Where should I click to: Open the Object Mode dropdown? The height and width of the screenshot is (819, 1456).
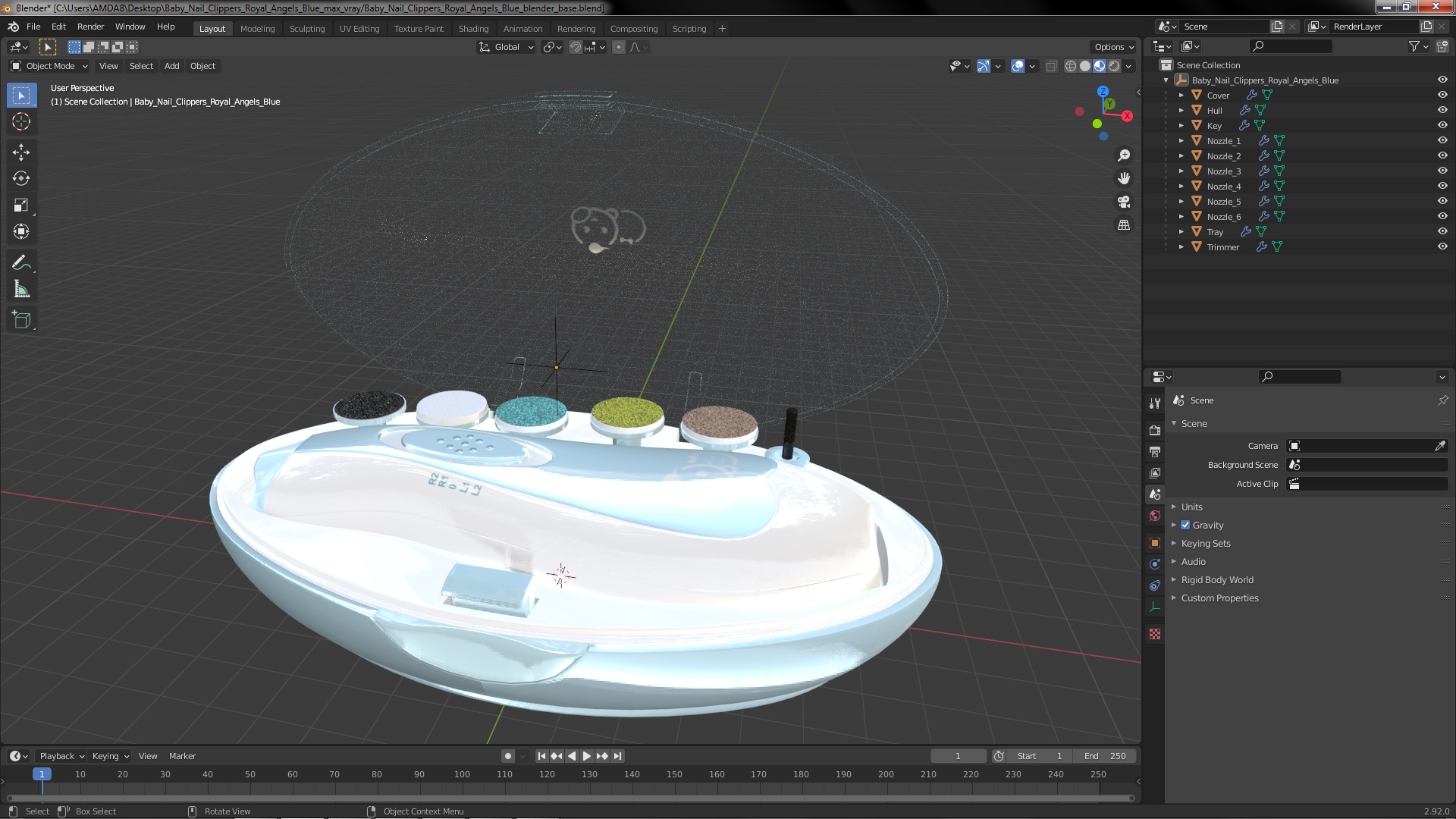[x=50, y=66]
